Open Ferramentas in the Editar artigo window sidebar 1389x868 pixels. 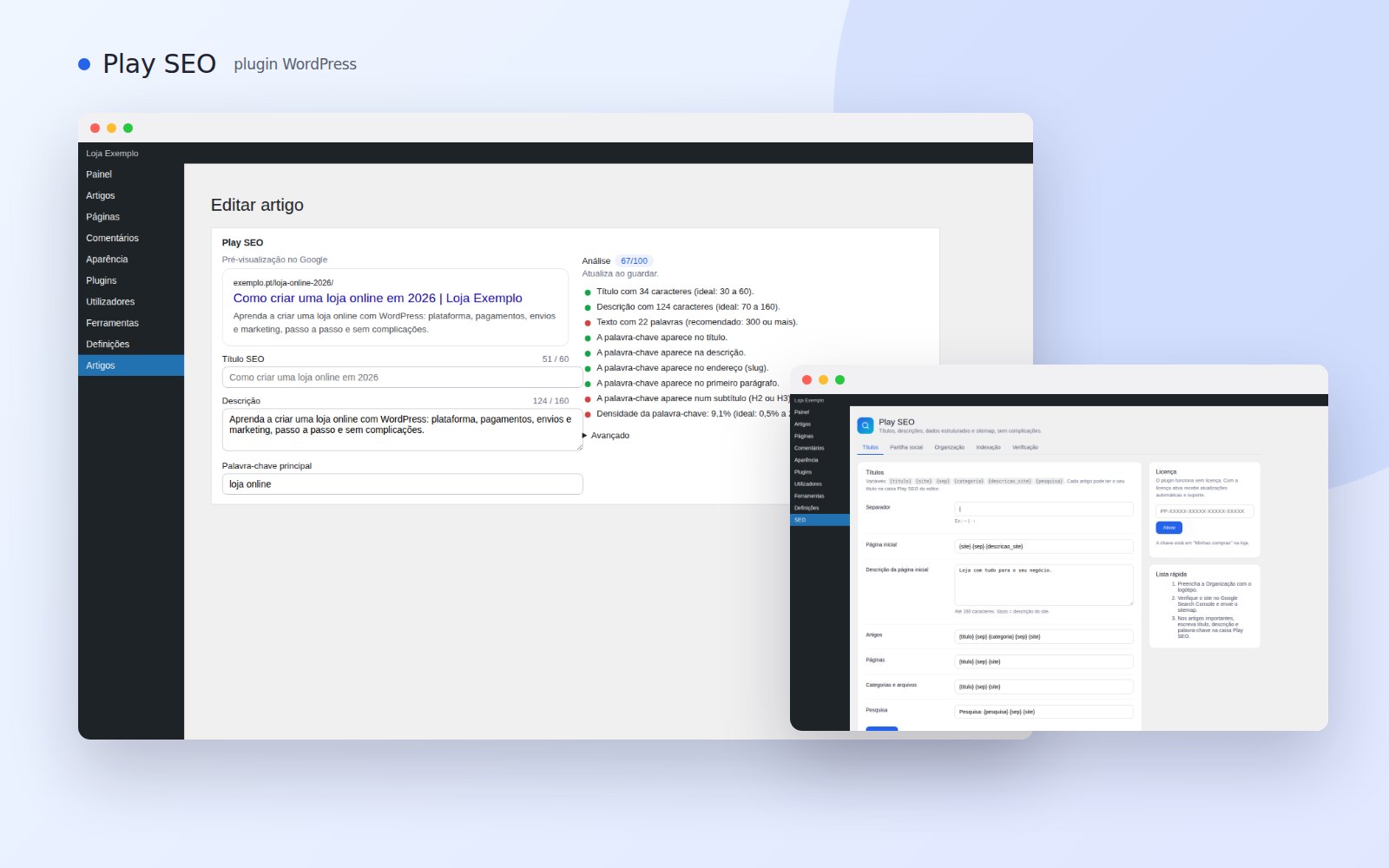(x=131, y=323)
